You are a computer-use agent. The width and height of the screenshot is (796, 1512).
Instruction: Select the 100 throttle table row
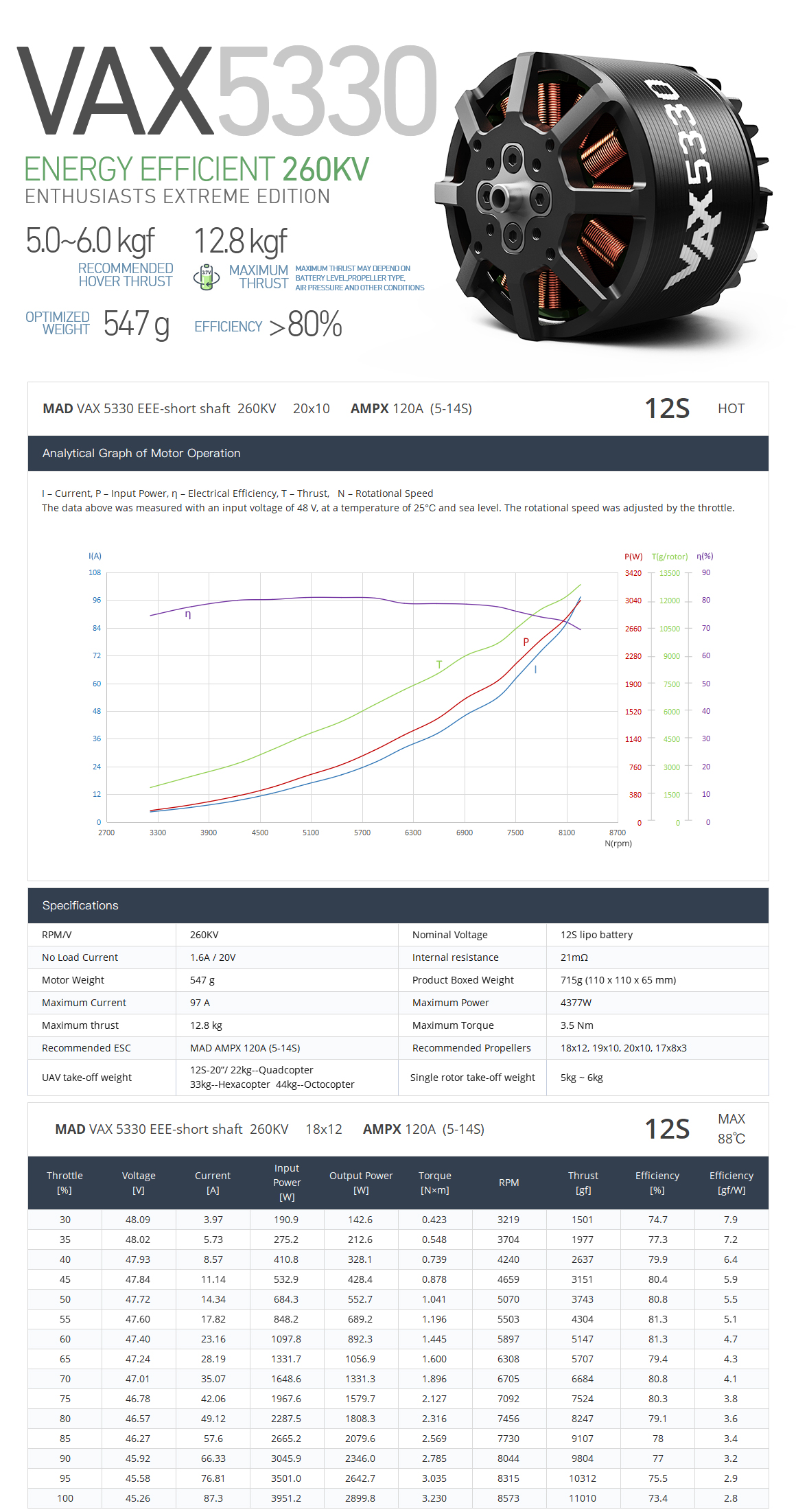[398, 1498]
